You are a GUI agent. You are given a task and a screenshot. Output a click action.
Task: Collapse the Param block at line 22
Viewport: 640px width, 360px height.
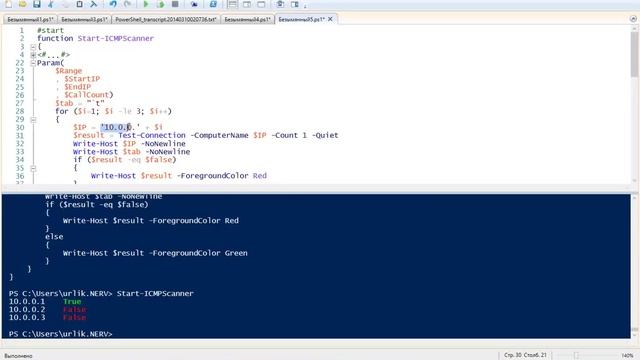point(33,63)
